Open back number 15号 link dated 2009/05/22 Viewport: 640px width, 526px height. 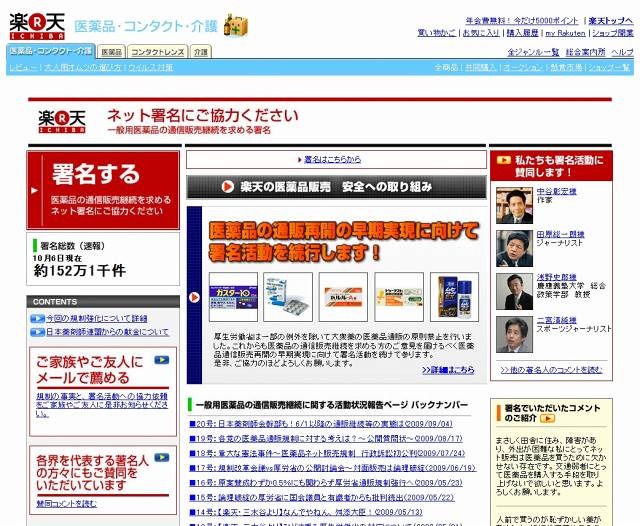(x=322, y=497)
